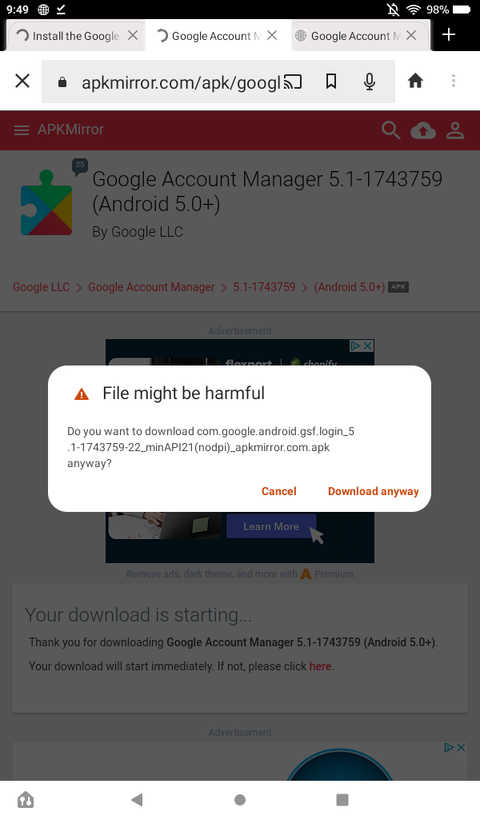This screenshot has height=819, width=480.
Task: Cancel the harmful file download
Action: pyautogui.click(x=279, y=492)
